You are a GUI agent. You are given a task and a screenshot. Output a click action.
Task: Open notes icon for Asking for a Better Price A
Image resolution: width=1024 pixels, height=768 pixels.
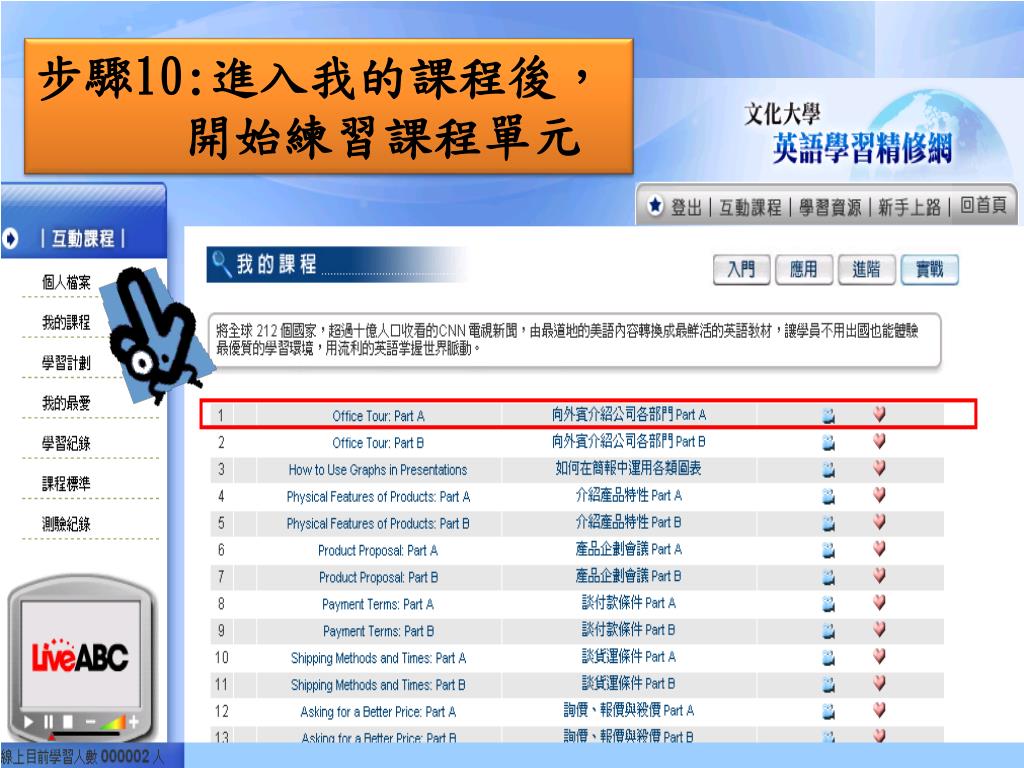click(828, 711)
